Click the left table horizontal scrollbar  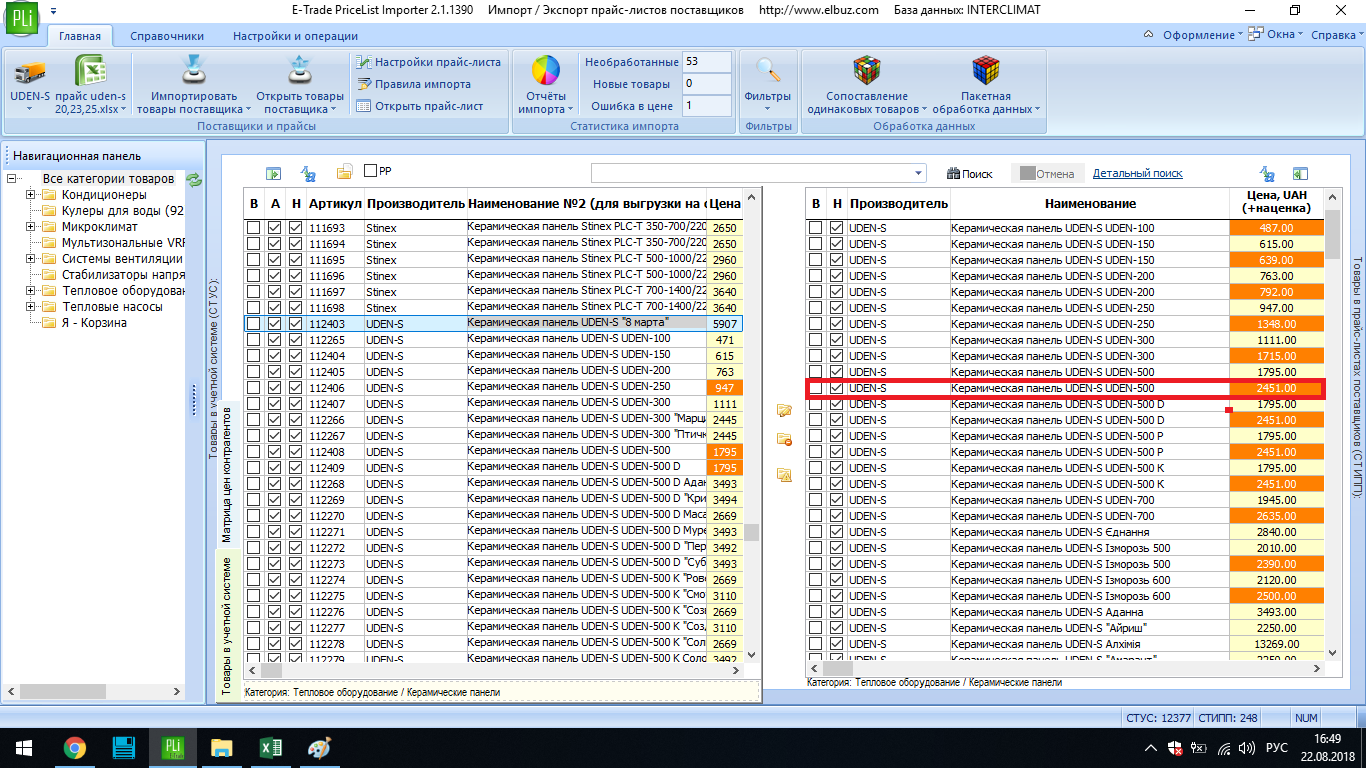(494, 670)
